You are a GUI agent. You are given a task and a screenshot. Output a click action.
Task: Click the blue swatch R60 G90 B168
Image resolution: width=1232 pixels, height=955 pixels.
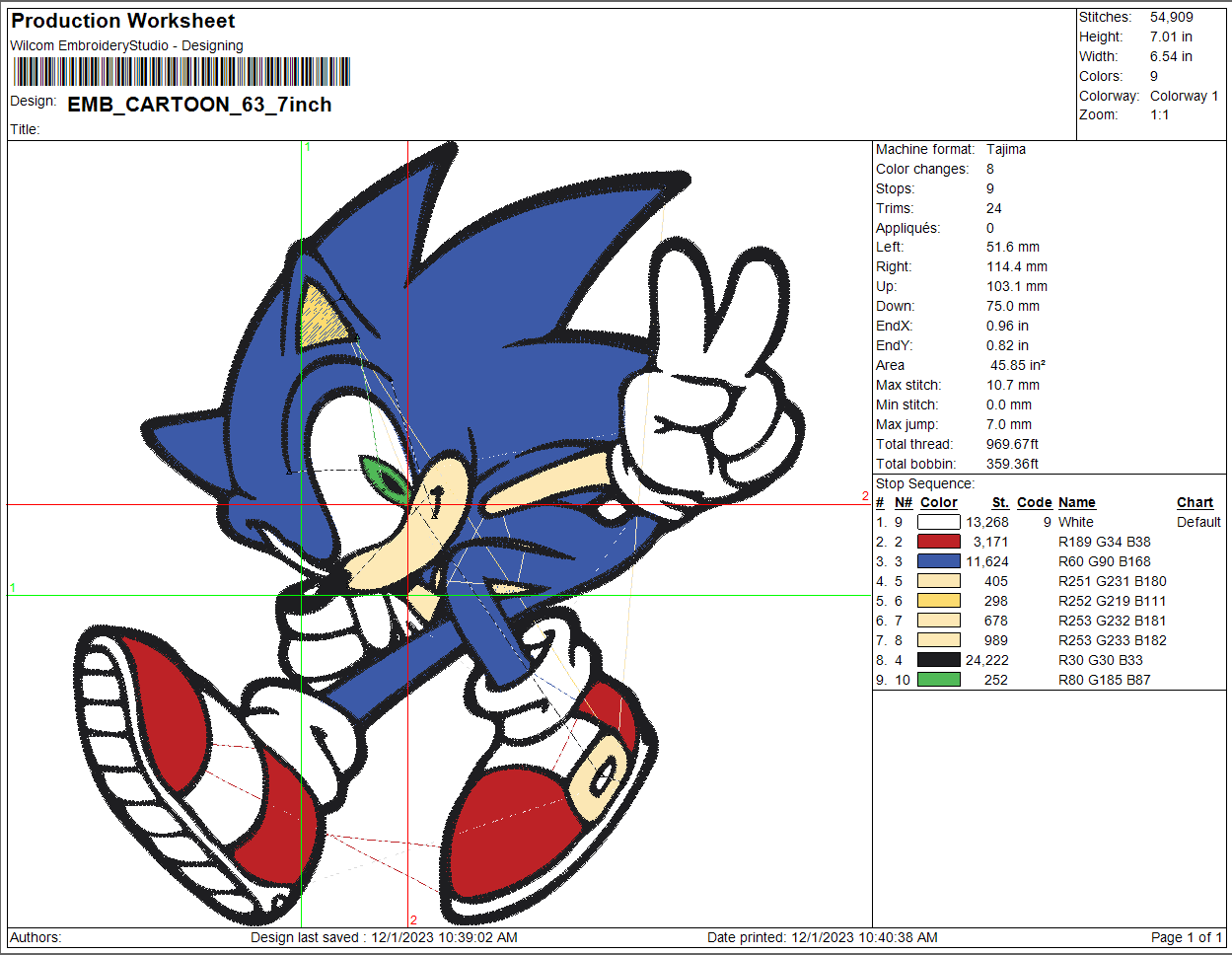click(x=939, y=561)
